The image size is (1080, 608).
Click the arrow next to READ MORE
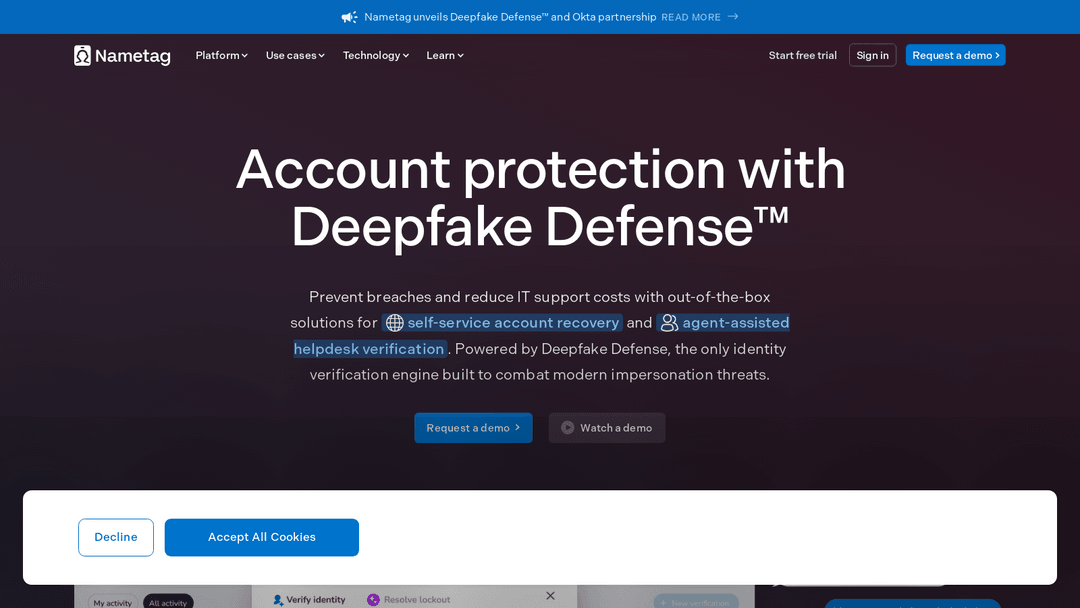click(x=733, y=17)
